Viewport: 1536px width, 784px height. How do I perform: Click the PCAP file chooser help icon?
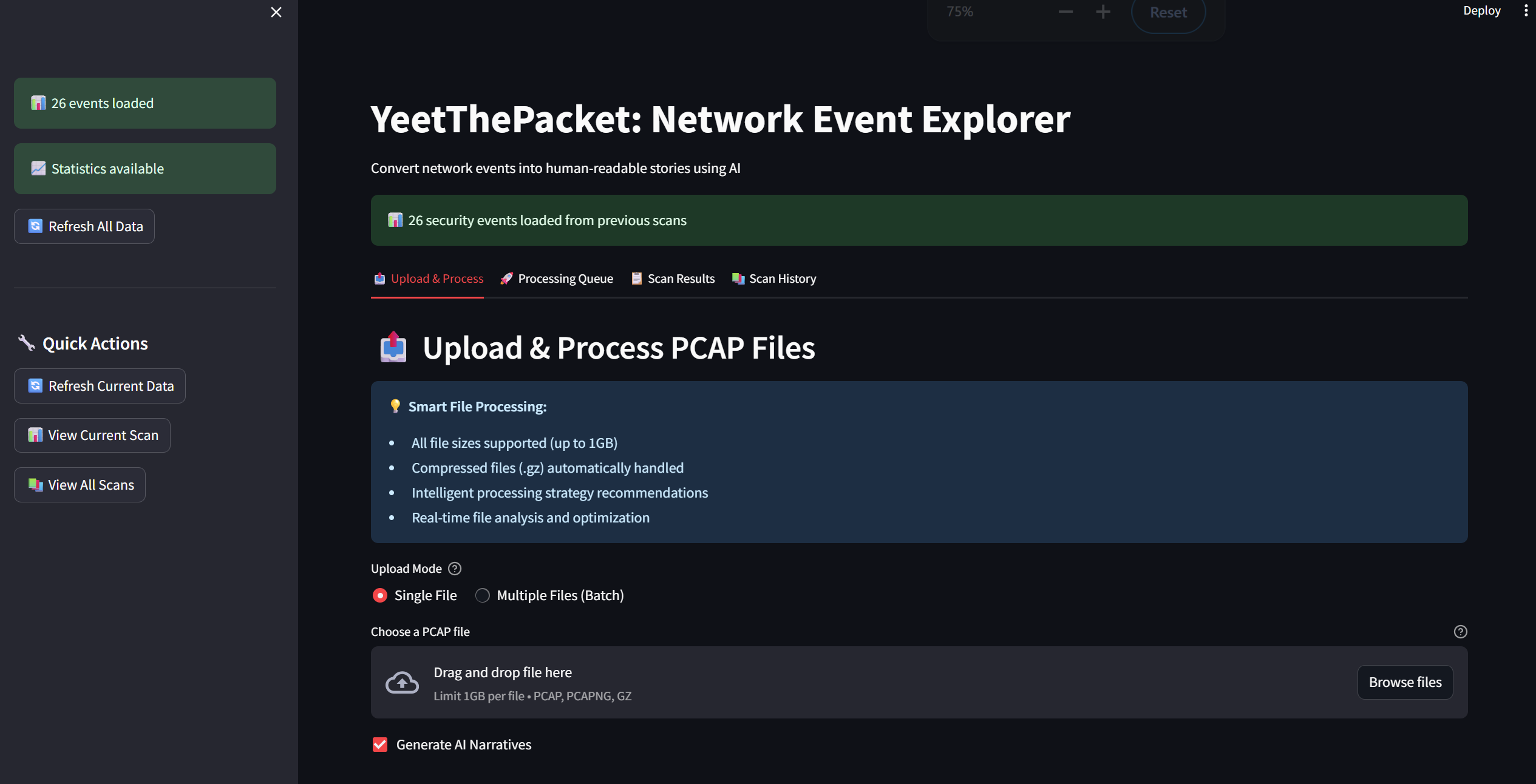(1460, 632)
